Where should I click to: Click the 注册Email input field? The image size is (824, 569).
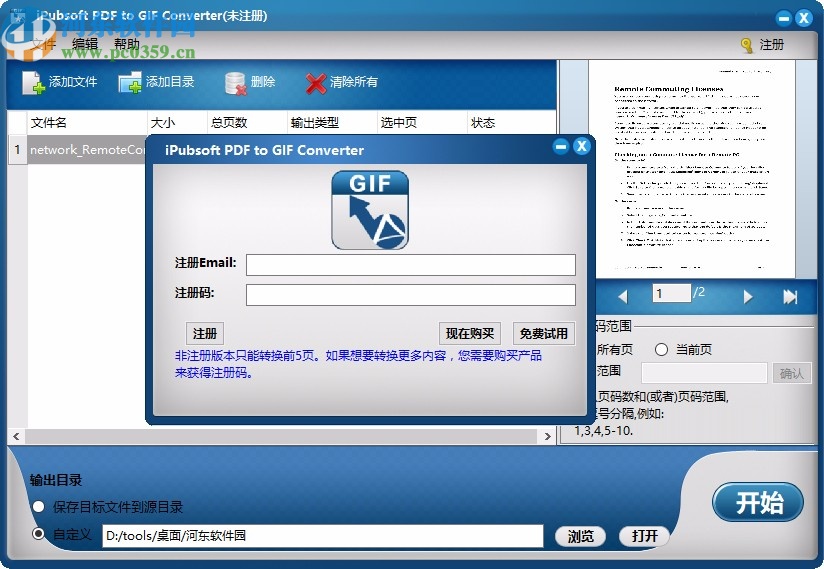tap(410, 265)
